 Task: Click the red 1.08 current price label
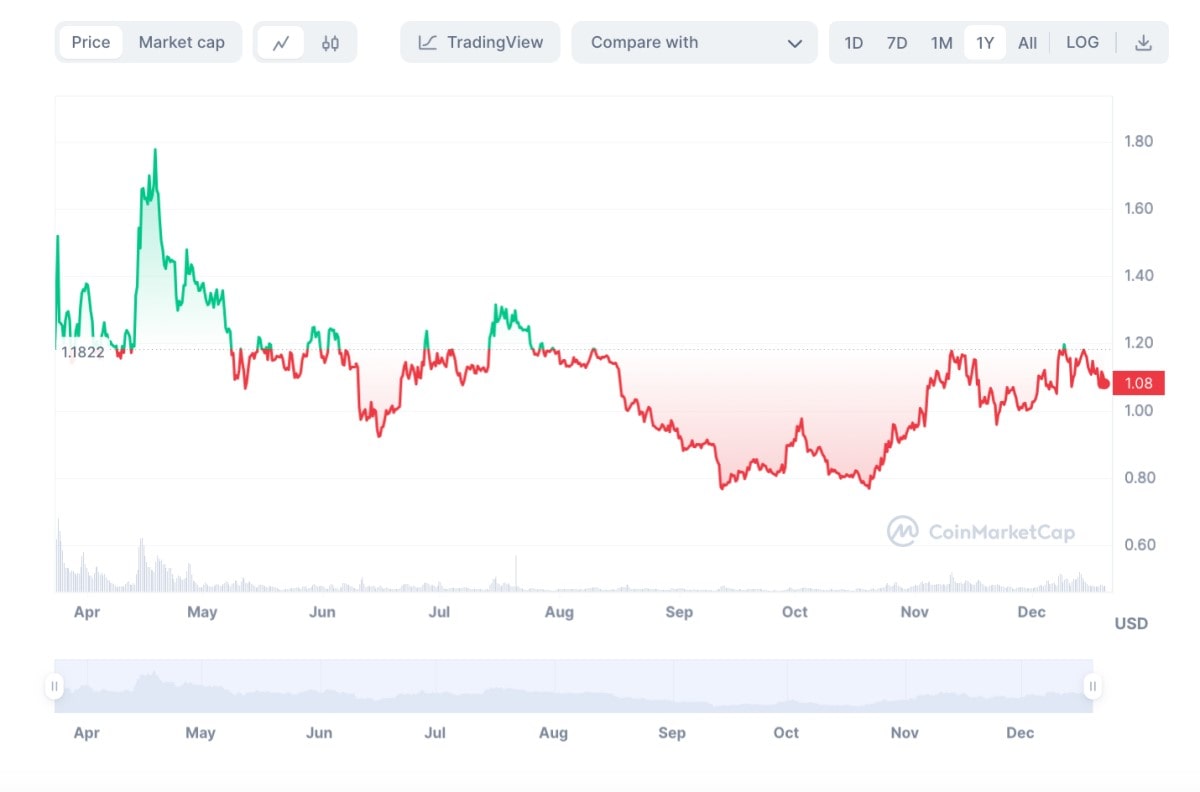coord(1138,383)
